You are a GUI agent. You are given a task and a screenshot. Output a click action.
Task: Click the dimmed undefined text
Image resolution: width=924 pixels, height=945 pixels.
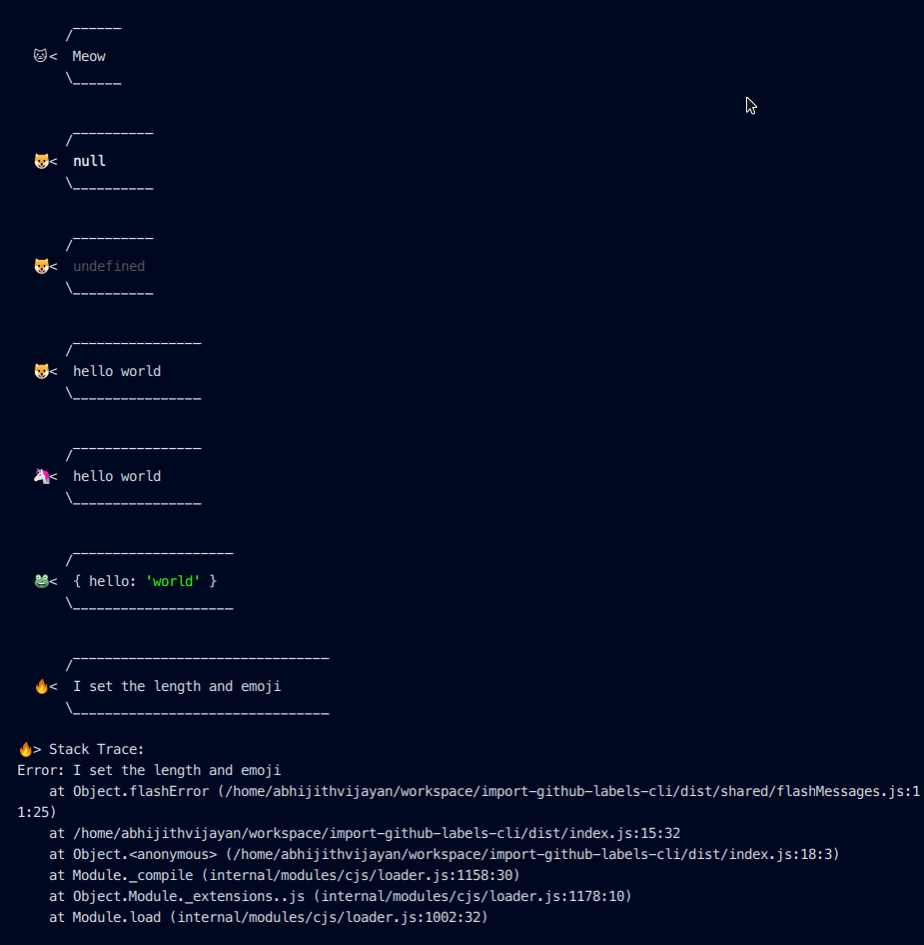click(108, 266)
